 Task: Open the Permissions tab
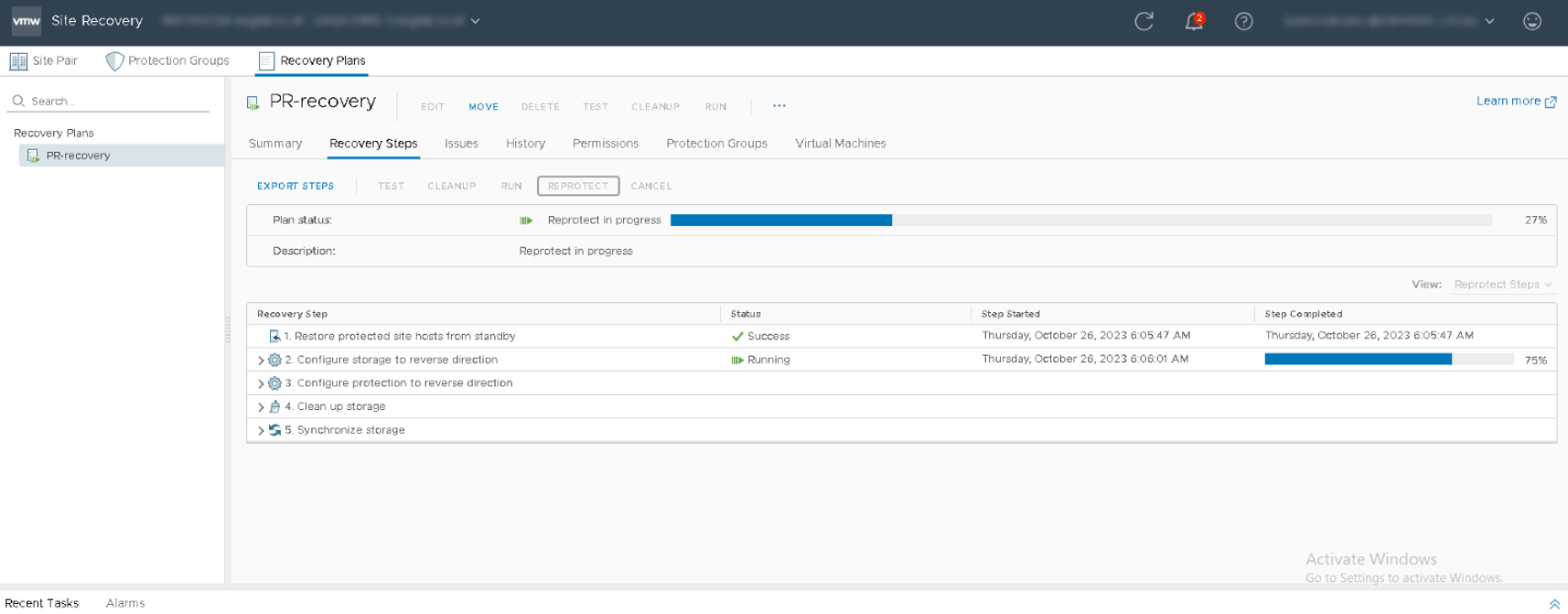pos(606,144)
